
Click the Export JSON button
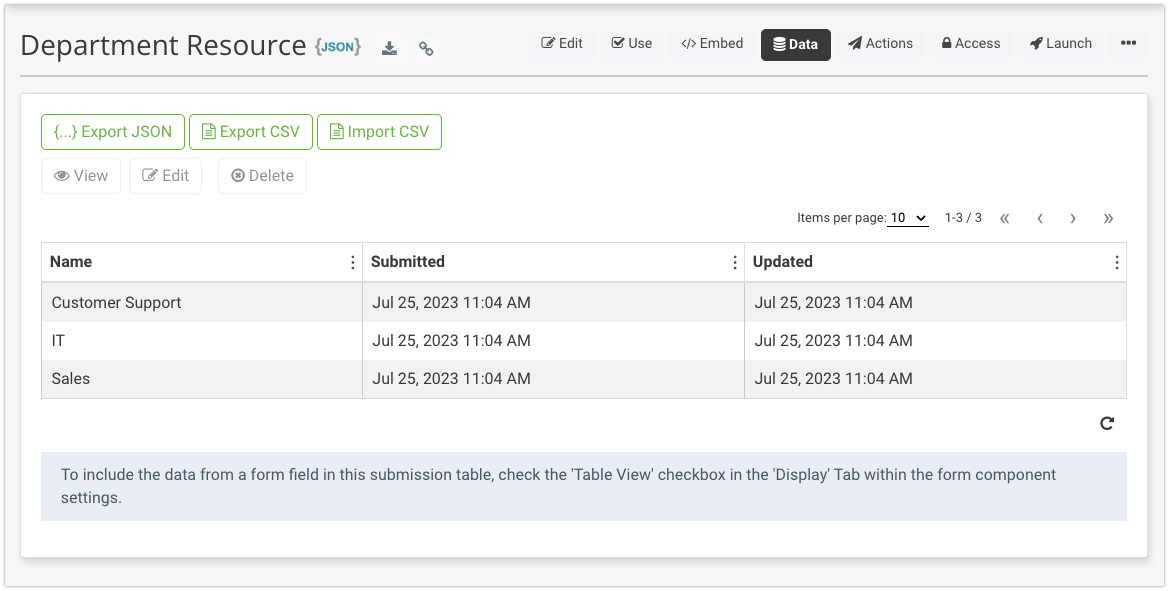(x=113, y=132)
